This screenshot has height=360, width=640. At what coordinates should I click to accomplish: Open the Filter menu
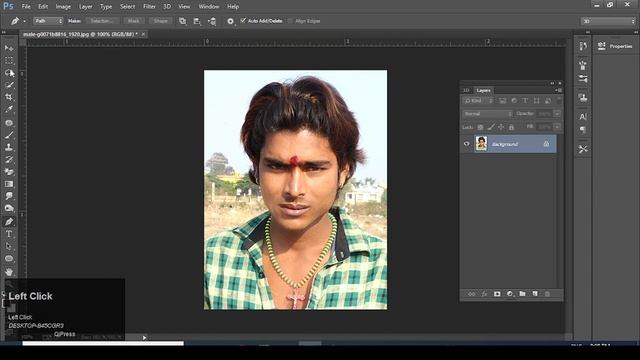[149, 7]
